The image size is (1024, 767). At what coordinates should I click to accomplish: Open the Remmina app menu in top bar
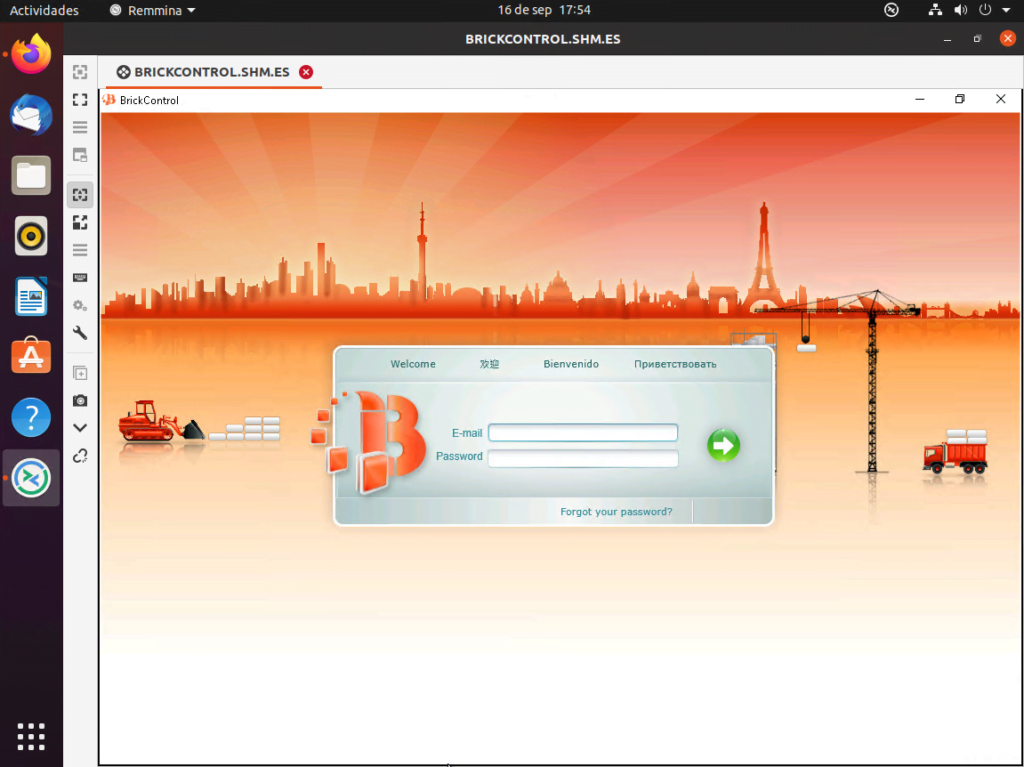[x=152, y=10]
